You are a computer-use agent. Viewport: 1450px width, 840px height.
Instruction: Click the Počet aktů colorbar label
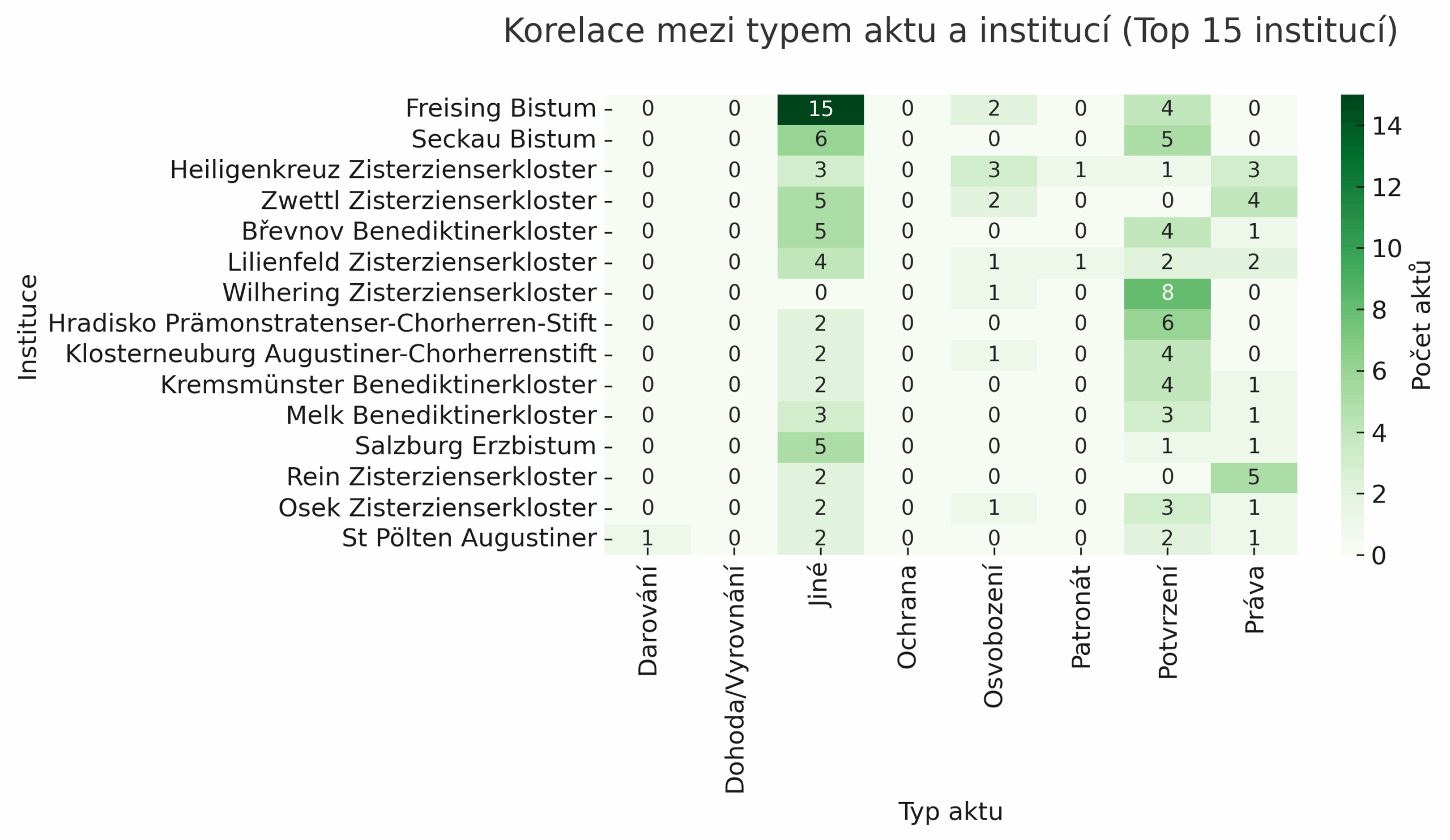[x=1421, y=326]
